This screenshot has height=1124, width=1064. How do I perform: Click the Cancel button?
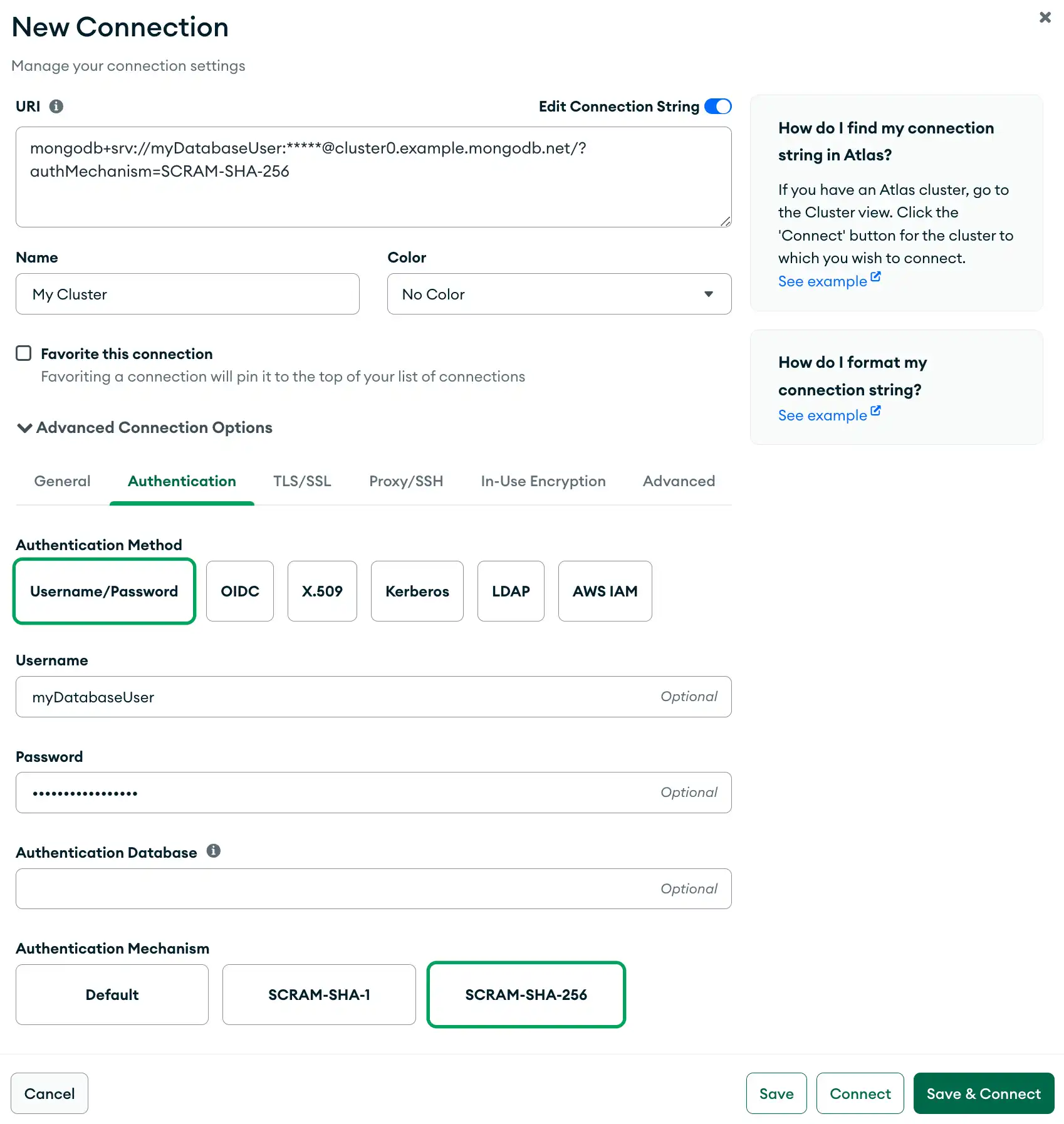[x=50, y=1093]
